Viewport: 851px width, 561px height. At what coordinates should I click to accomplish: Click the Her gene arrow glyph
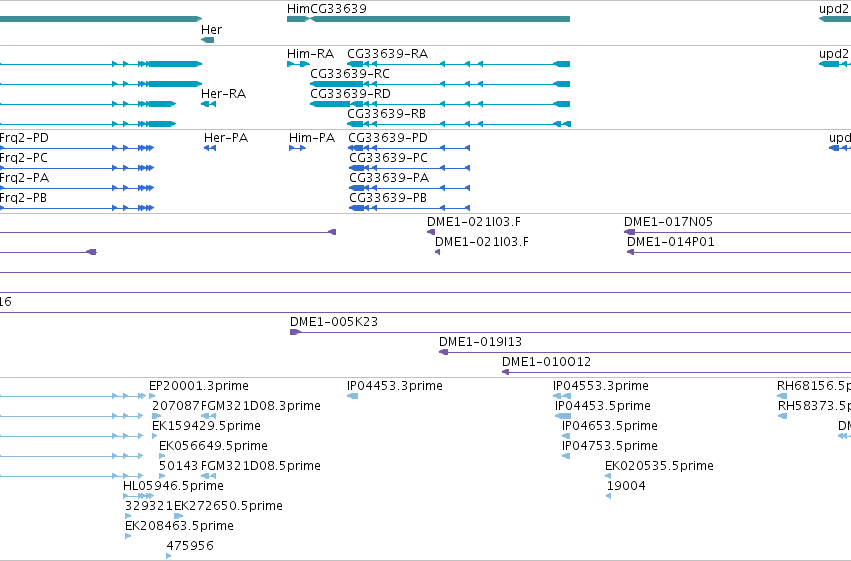coord(207,40)
